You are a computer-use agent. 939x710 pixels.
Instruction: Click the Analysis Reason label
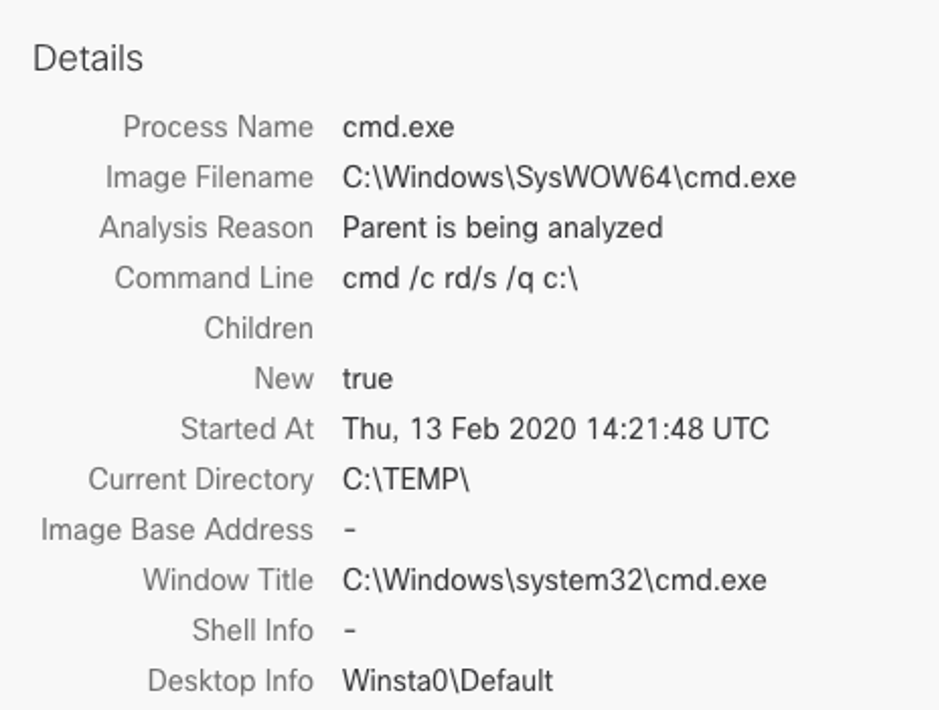click(x=206, y=228)
